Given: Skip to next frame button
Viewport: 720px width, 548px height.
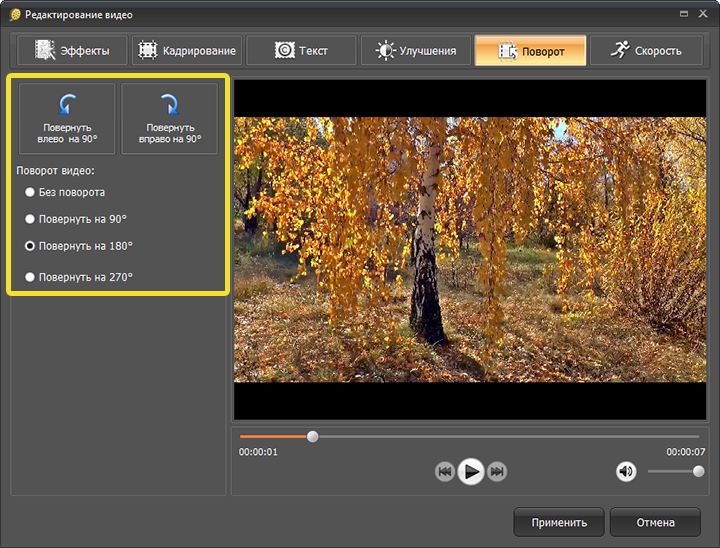Looking at the screenshot, I should click(497, 472).
